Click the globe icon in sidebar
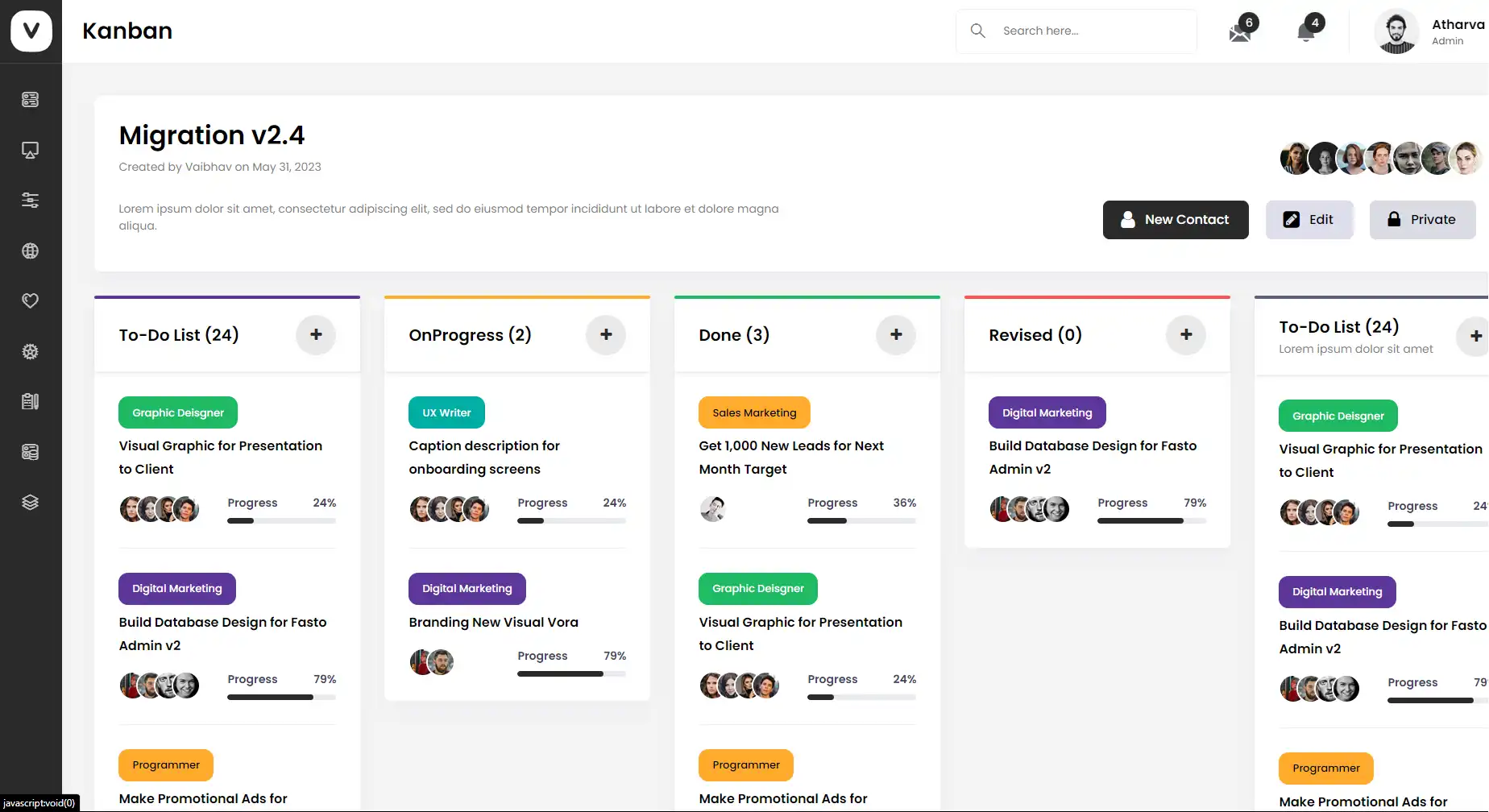Image resolution: width=1489 pixels, height=812 pixels. [30, 251]
